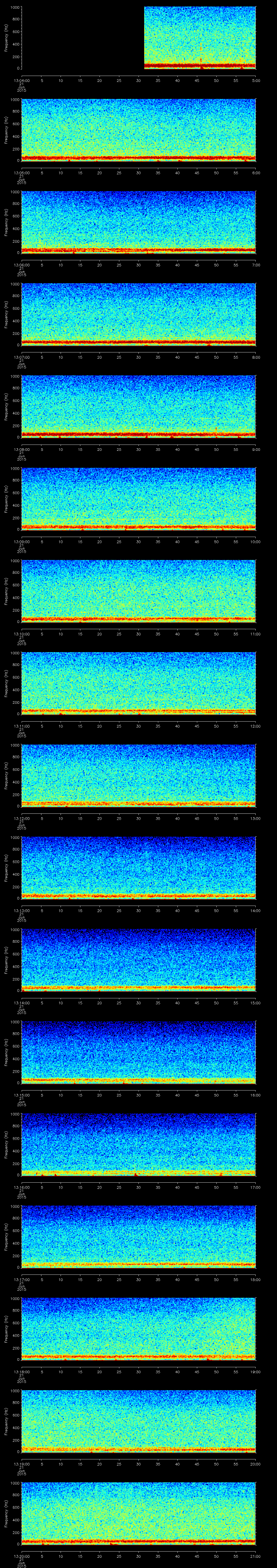This screenshot has height=1568, width=277.
Task: Select the 13:06:00 start time label
Action: click(21, 265)
